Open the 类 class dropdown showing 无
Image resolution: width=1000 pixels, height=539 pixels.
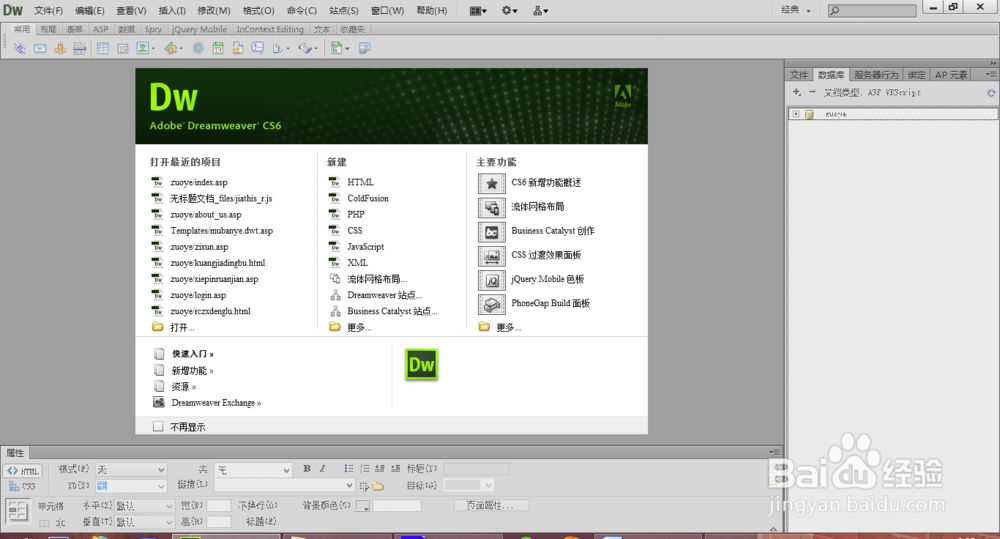[253, 470]
